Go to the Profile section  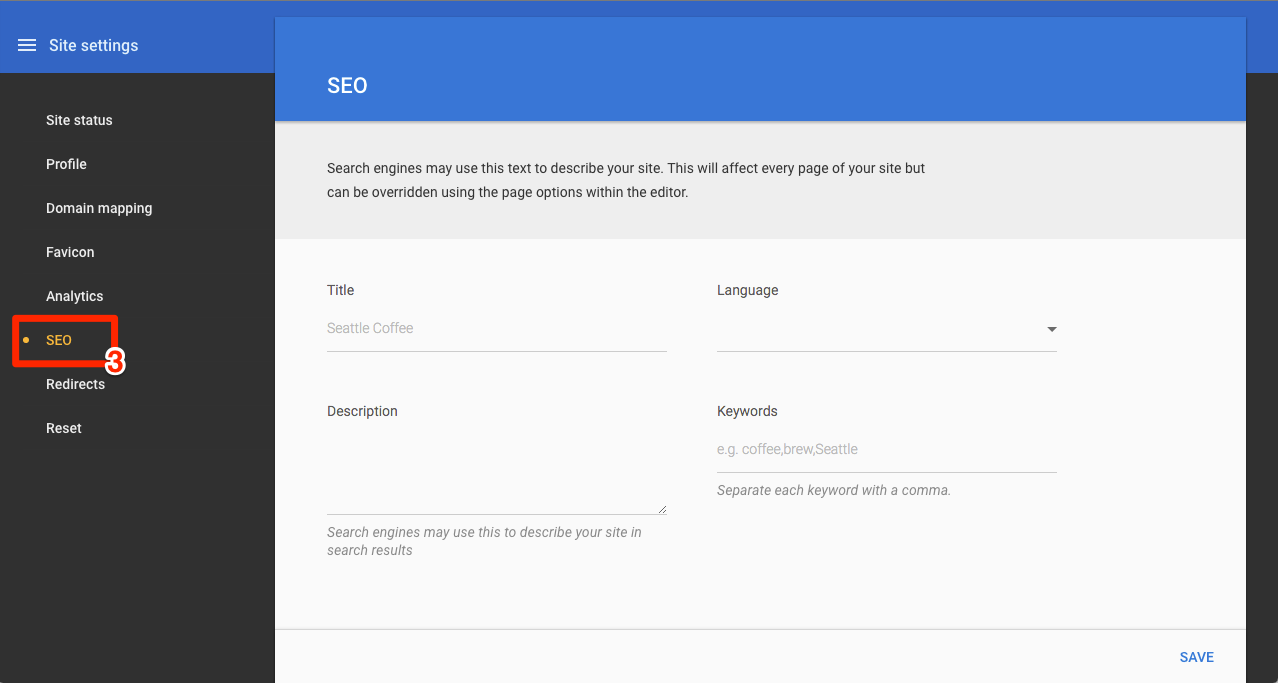[x=66, y=164]
